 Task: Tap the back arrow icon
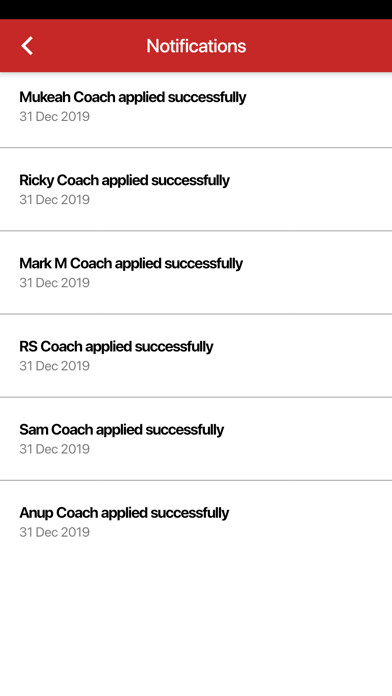[x=27, y=46]
